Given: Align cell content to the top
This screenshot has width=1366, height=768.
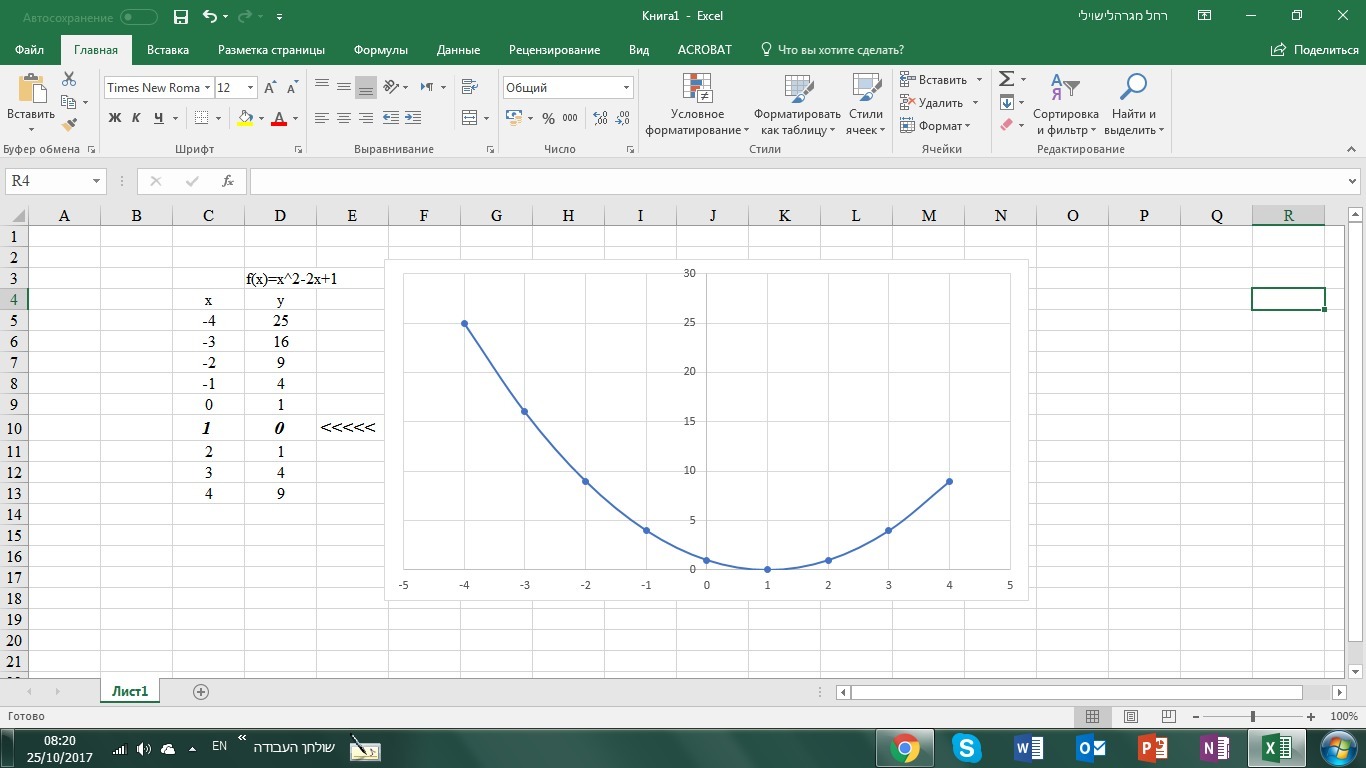Looking at the screenshot, I should coord(321,87).
